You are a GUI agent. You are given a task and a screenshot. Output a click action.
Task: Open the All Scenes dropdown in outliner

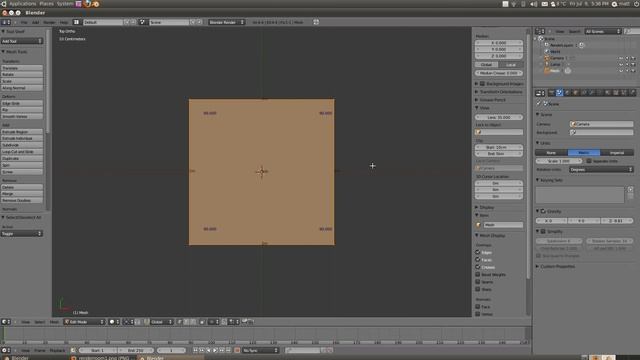[x=603, y=31]
